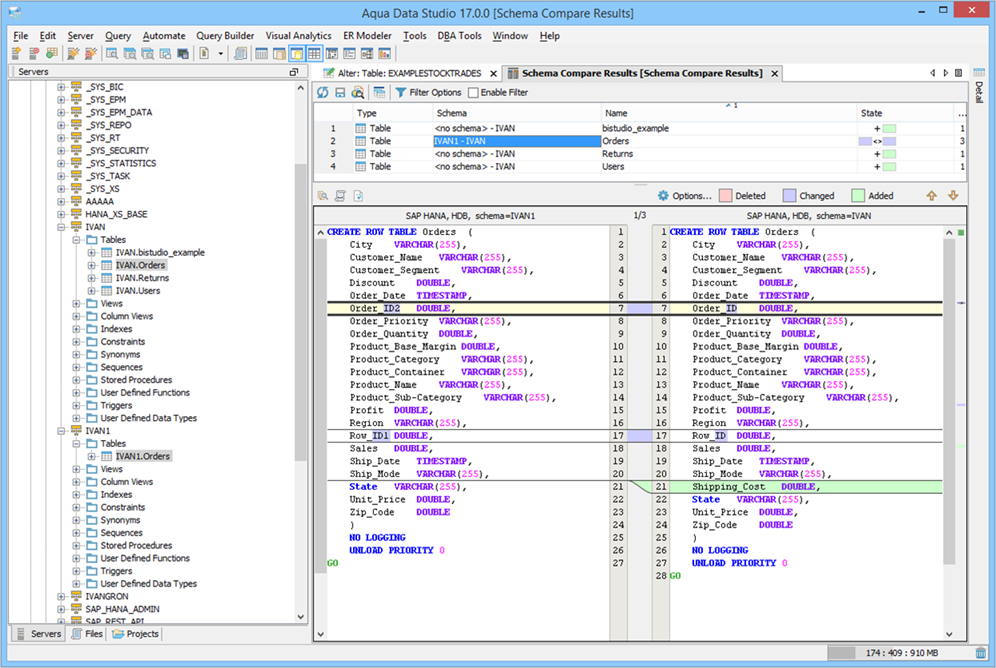Viewport: 996px width, 668px height.
Task: Open the Visual Analytics menu
Action: (x=299, y=36)
